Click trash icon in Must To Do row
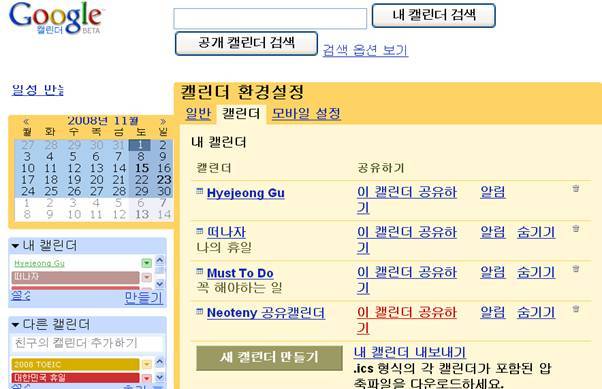The height and width of the screenshot is (389, 602). tap(576, 268)
